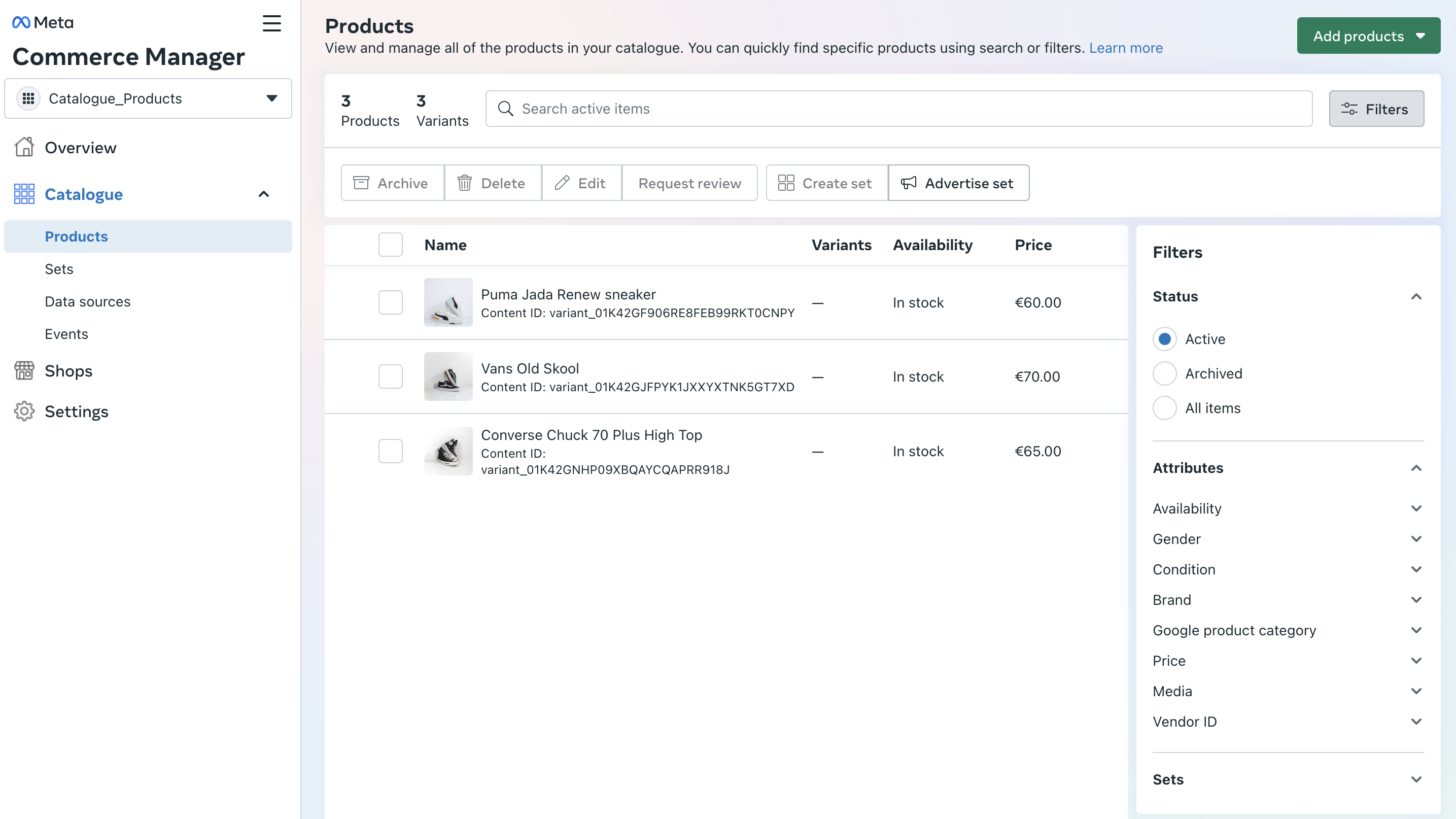Image resolution: width=1456 pixels, height=819 pixels.
Task: Open the Learn more link
Action: tap(1125, 48)
